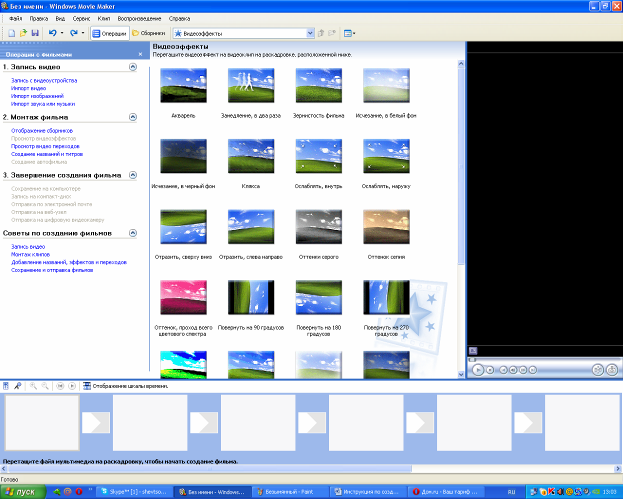Click the Redo arrow icon
The height and width of the screenshot is (499, 623).
(x=74, y=33)
